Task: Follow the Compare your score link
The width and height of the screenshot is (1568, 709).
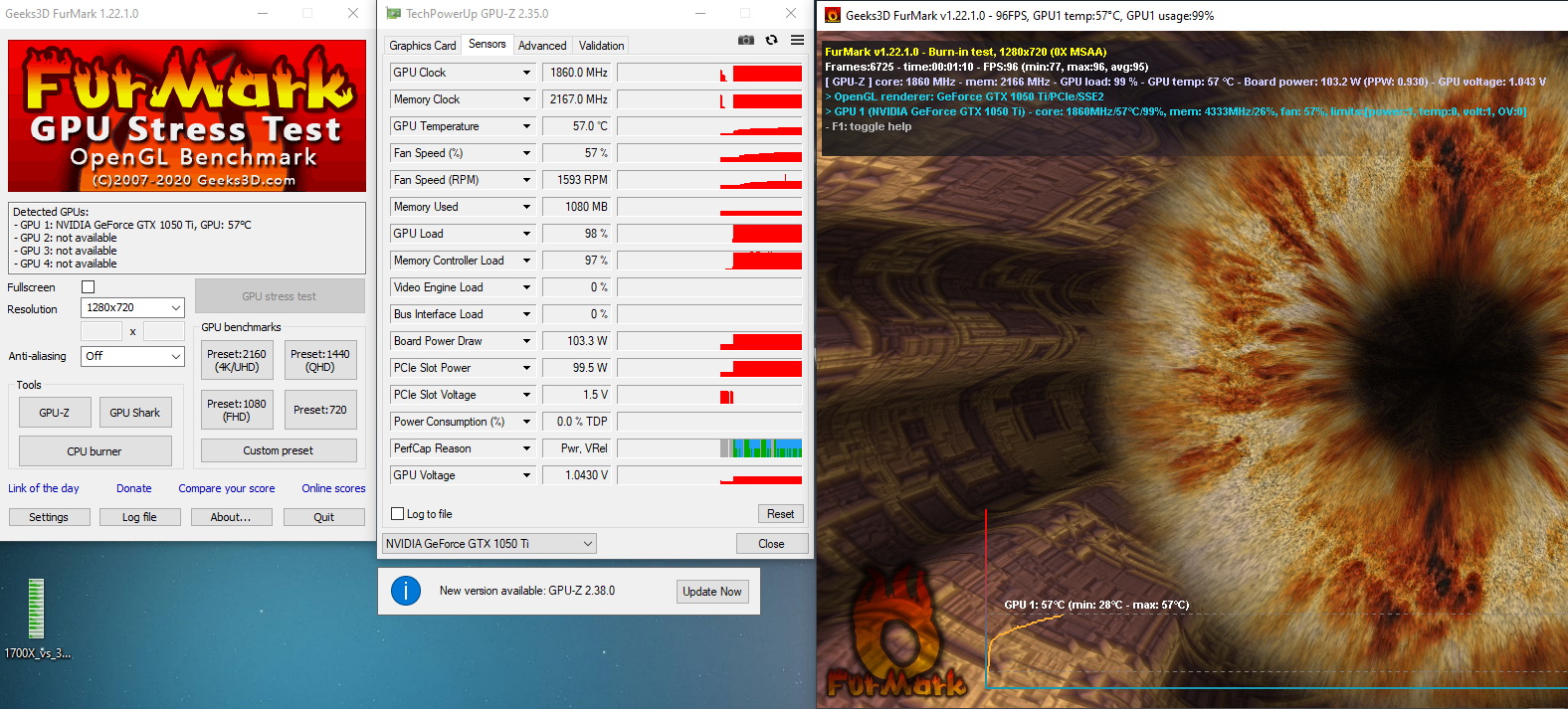Action: pyautogui.click(x=227, y=488)
